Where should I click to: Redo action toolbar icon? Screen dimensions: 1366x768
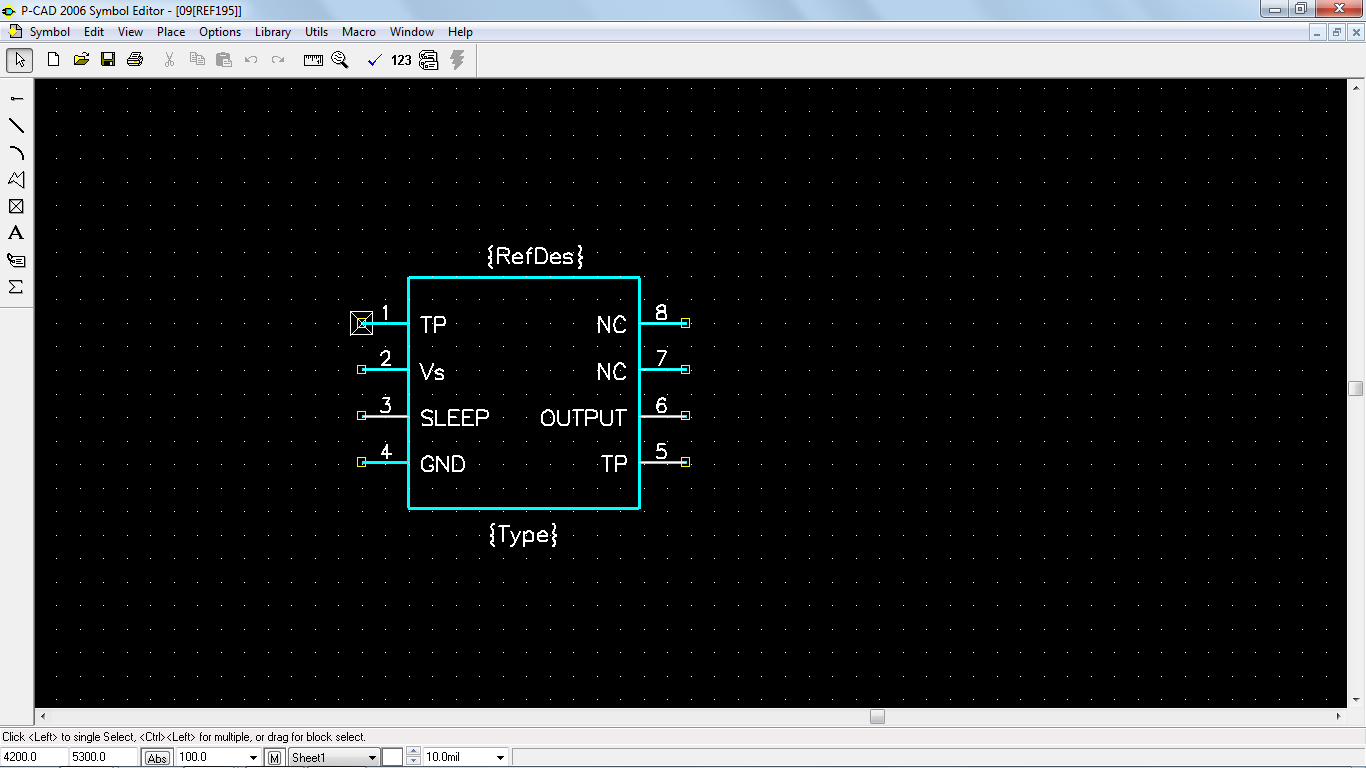click(278, 60)
